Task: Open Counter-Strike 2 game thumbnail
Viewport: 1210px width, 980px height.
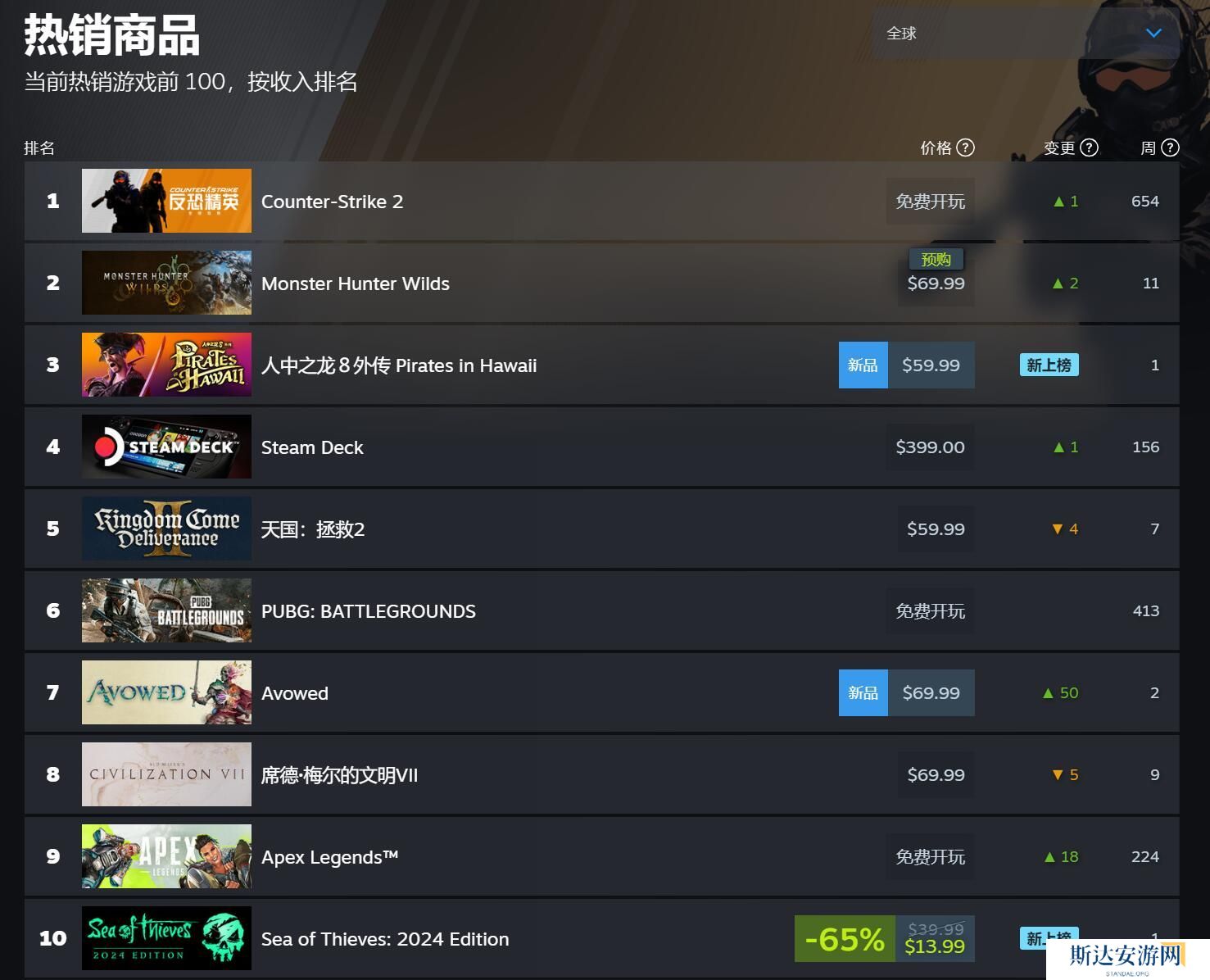Action: [166, 201]
